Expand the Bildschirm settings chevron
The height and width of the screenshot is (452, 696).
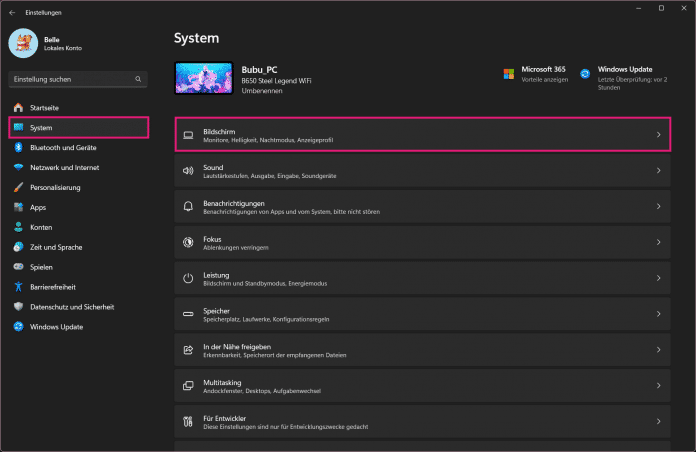pos(657,134)
